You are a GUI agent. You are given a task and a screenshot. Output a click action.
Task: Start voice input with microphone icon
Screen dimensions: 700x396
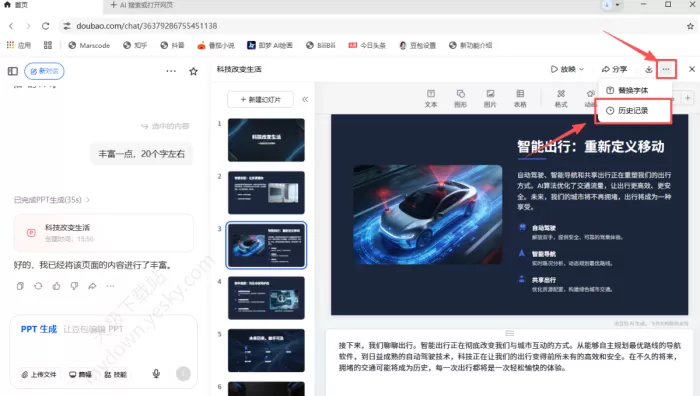click(x=156, y=374)
